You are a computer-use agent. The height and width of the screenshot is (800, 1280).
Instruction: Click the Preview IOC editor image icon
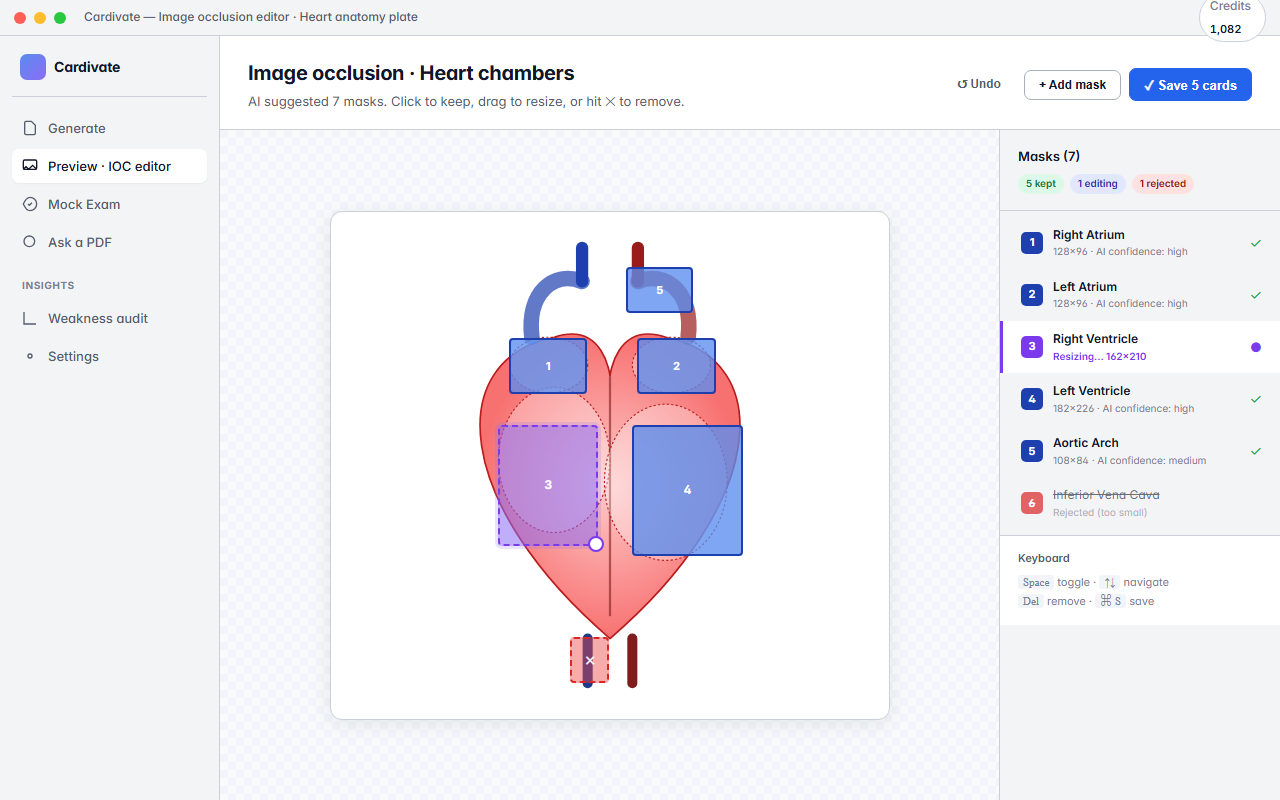(30, 166)
